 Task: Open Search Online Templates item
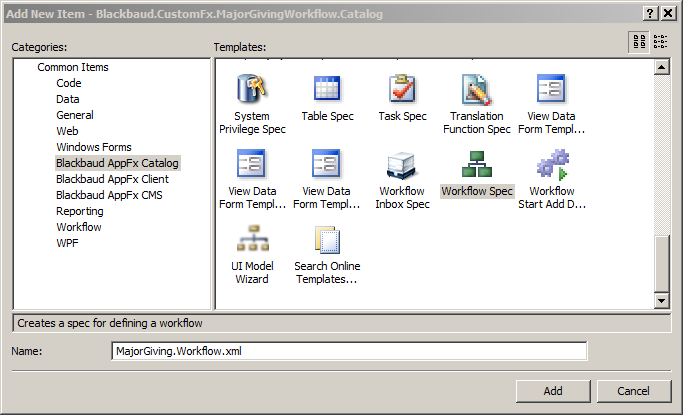[327, 240]
